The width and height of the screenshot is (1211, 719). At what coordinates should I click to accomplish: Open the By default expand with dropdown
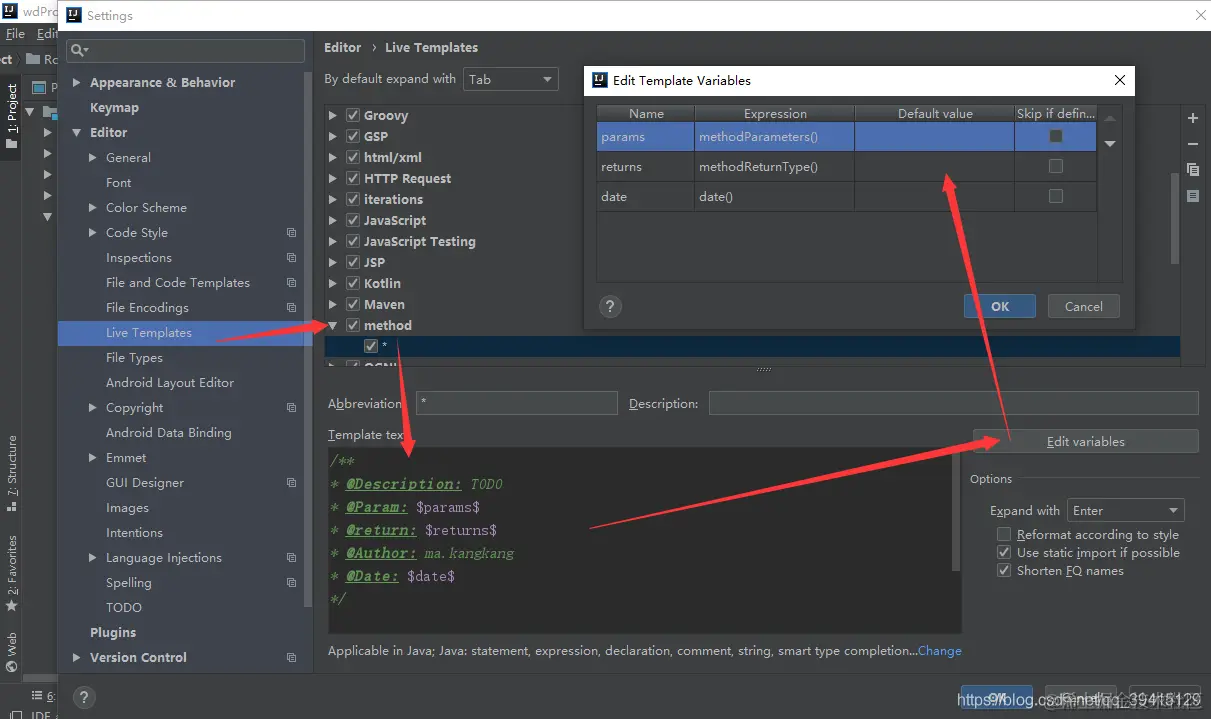pos(510,79)
